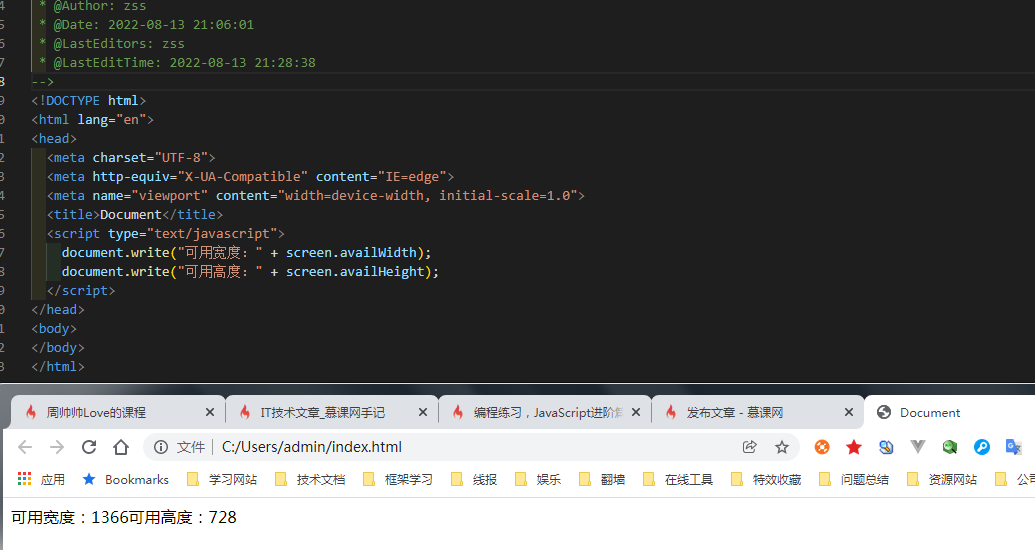Click the address bar URL C:/Users/admin/index.html
The width and height of the screenshot is (1035, 550).
[312, 447]
